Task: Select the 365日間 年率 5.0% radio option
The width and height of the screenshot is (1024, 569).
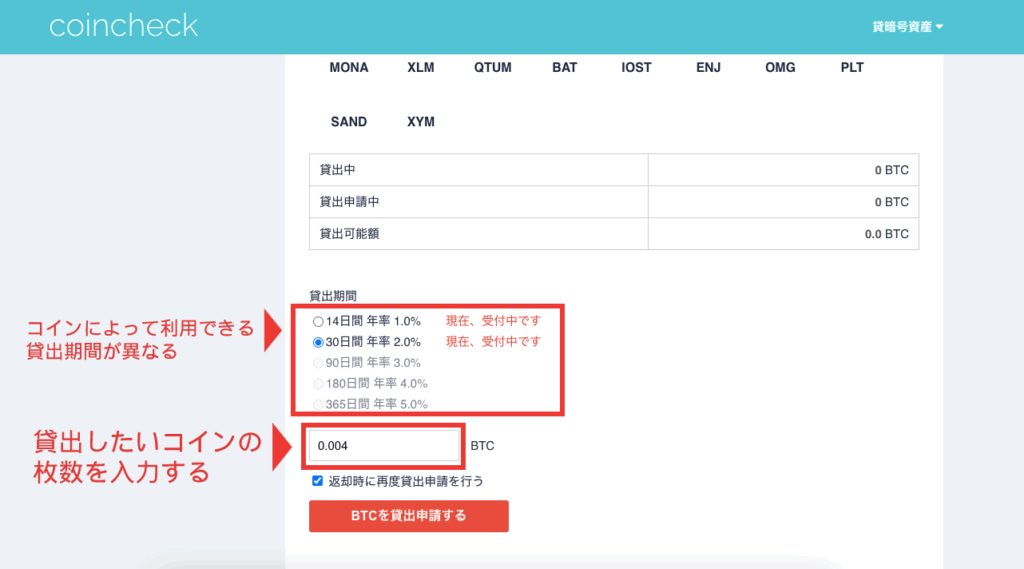Action: click(319, 405)
